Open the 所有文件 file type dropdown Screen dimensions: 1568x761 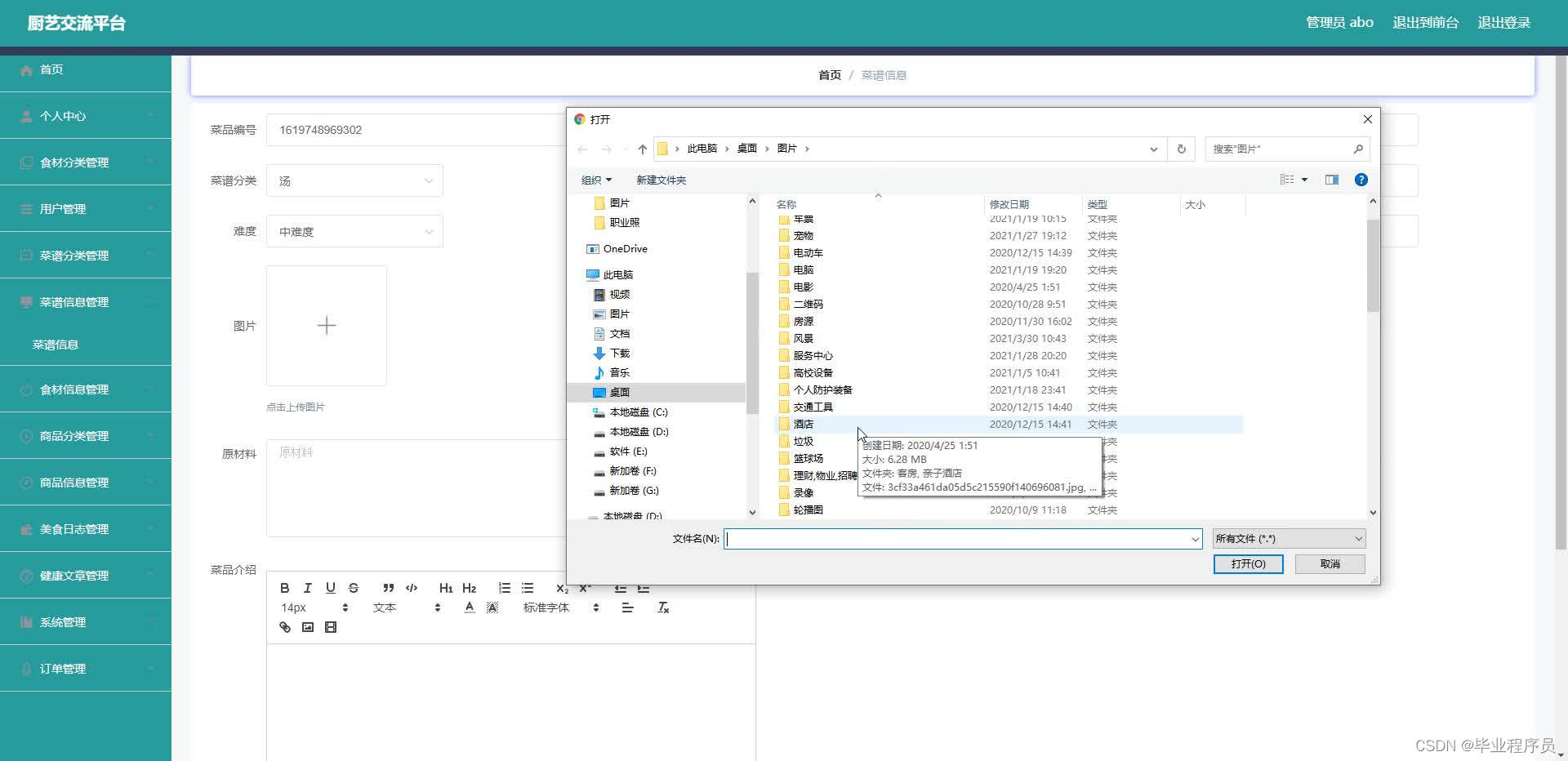(x=1289, y=539)
